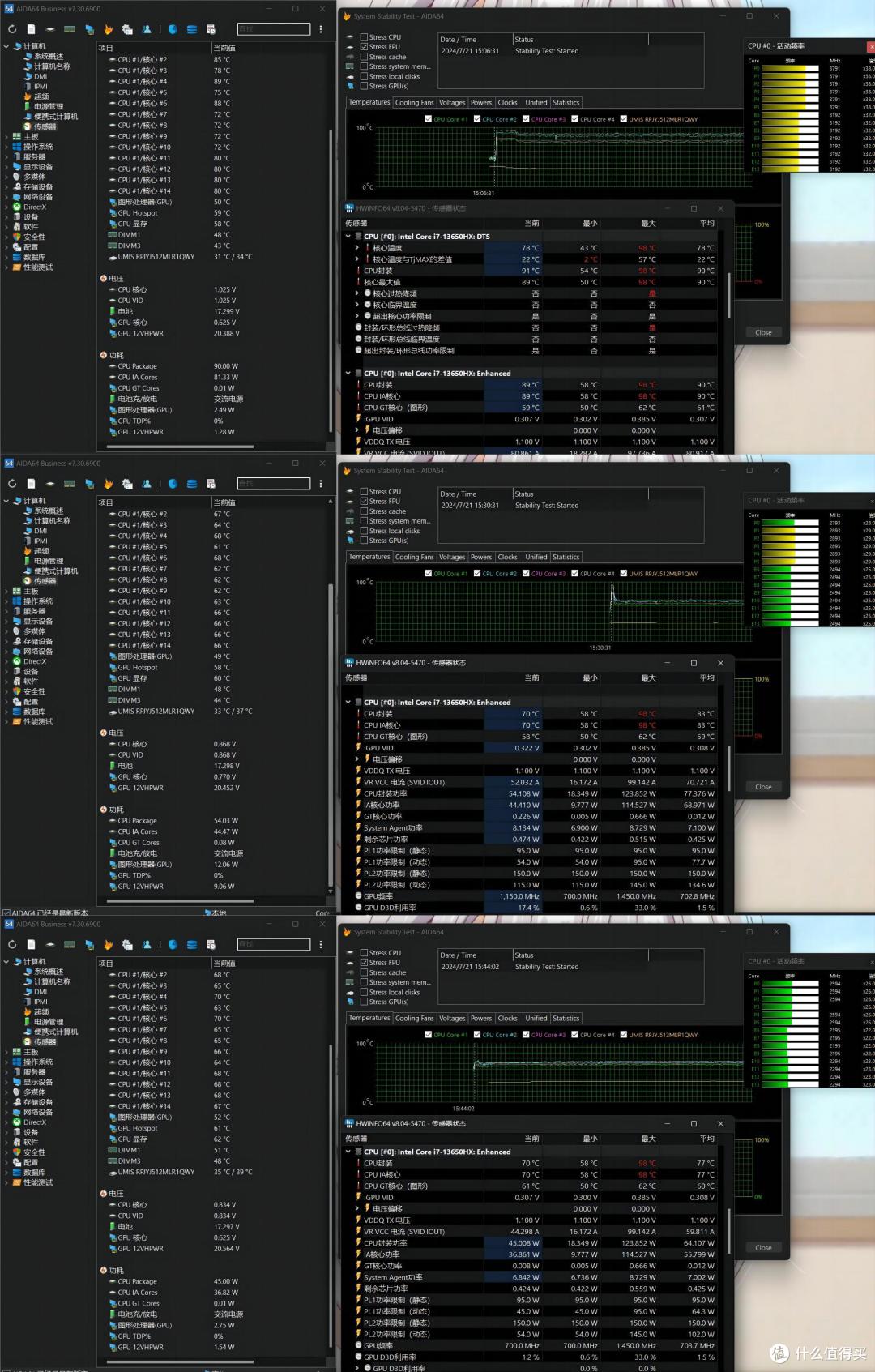Tick Stress local disks in 15:30:31 stability test
The height and width of the screenshot is (1372, 875).
(x=364, y=531)
